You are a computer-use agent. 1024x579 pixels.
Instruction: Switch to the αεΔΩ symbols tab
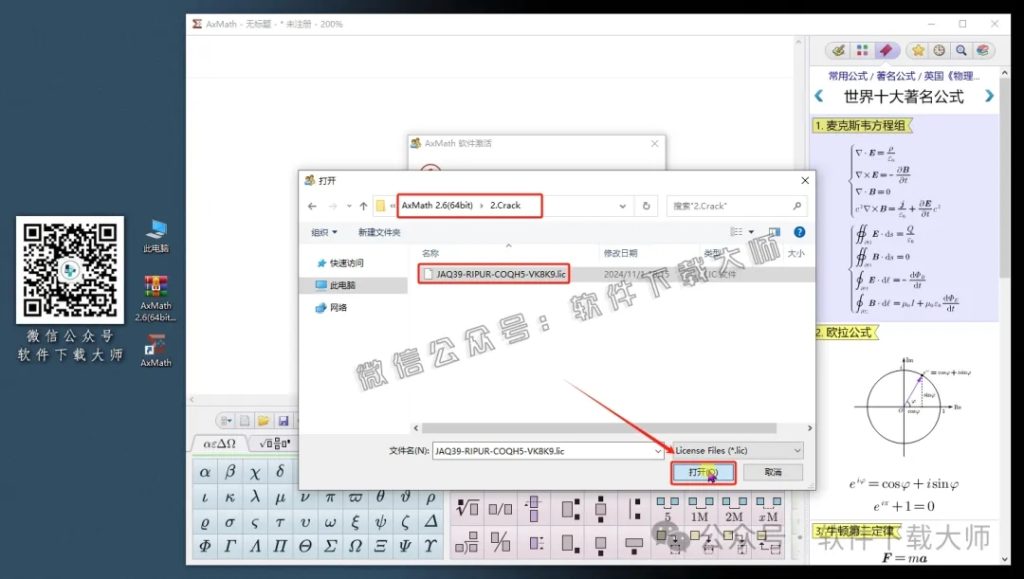218,442
